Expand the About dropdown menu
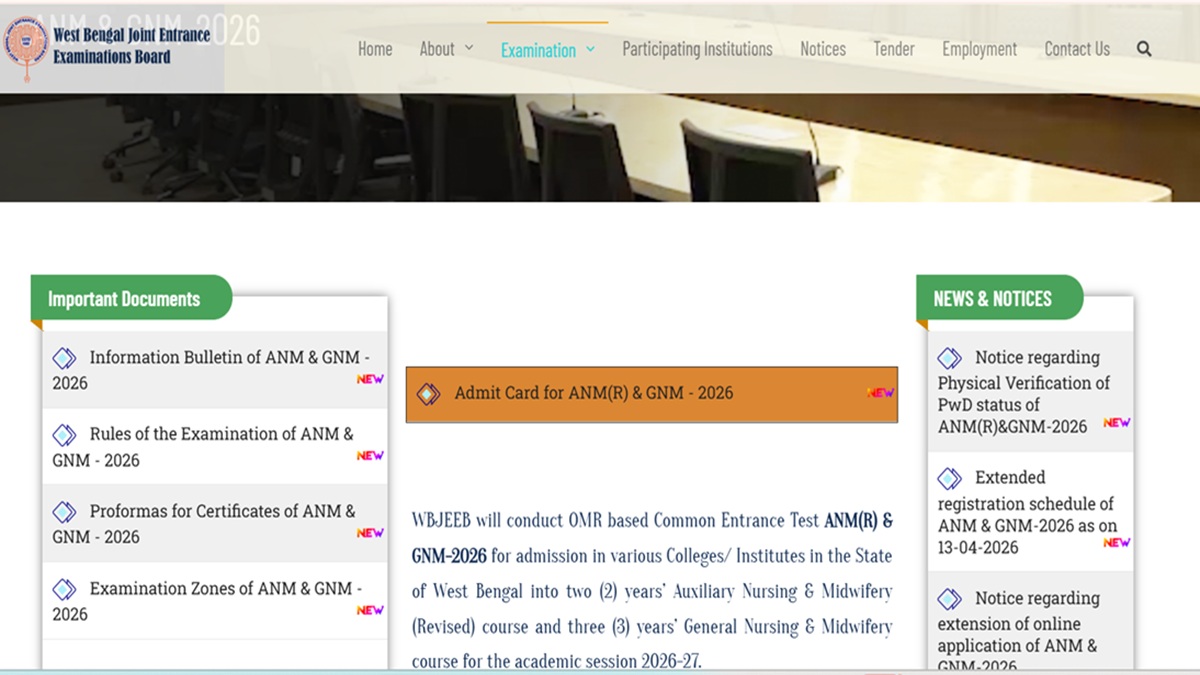The image size is (1200, 675). pos(446,49)
